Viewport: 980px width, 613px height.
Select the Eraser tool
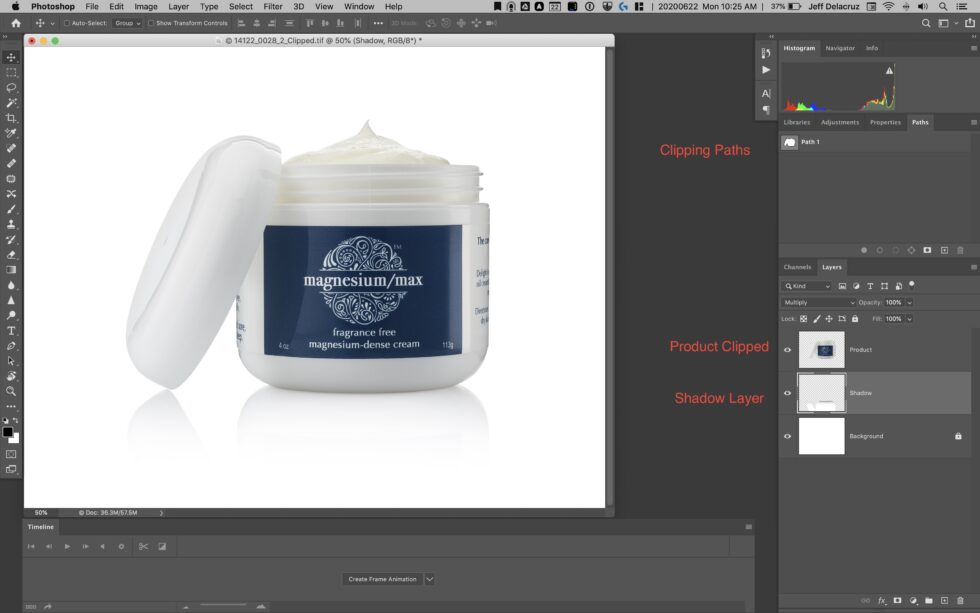11,255
